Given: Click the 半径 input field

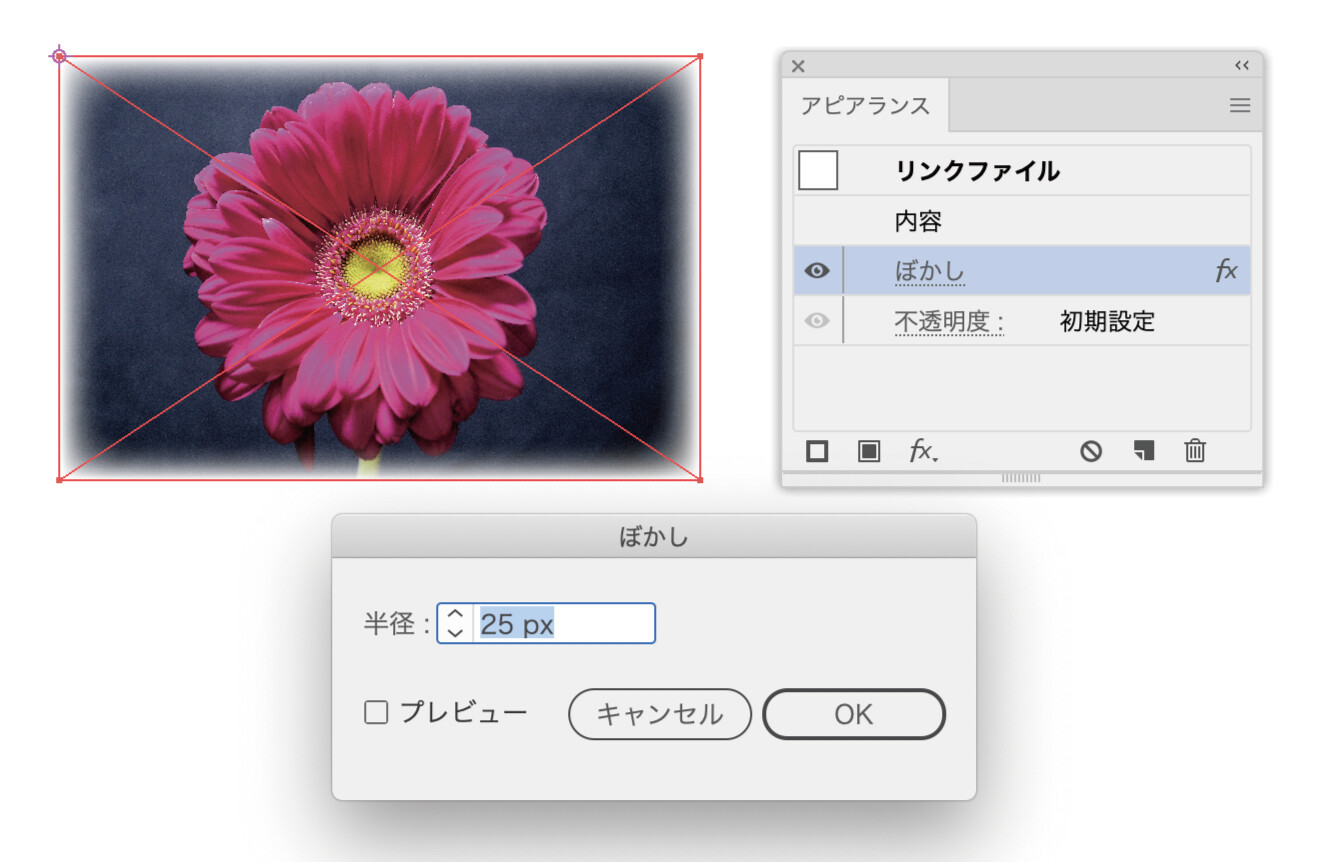Looking at the screenshot, I should 564,624.
